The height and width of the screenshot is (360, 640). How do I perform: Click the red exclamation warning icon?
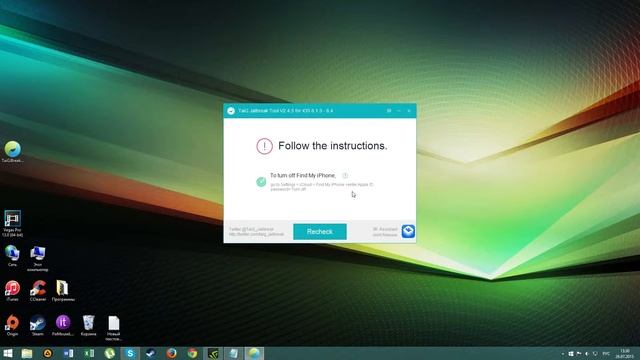coord(264,146)
